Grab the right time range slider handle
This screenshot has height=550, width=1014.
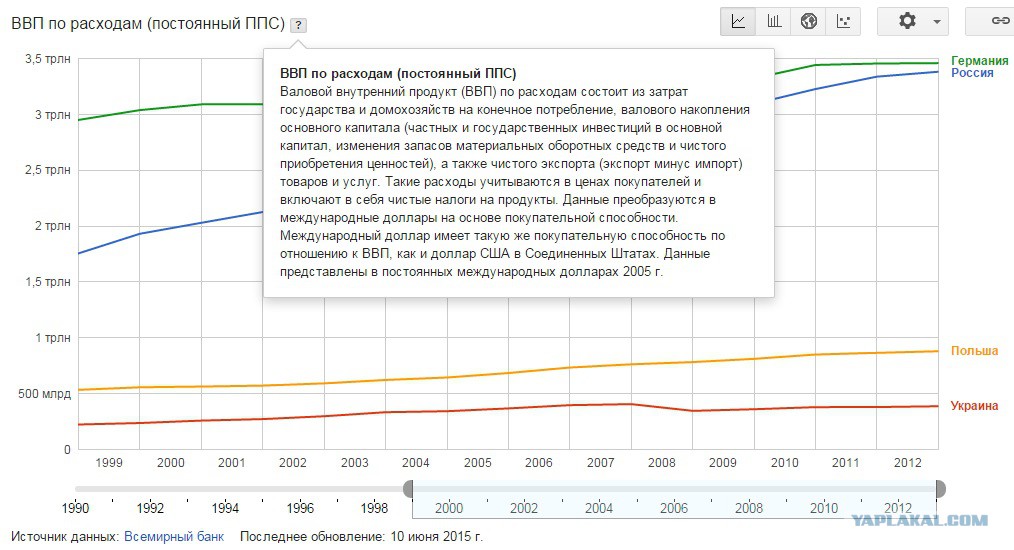point(940,489)
